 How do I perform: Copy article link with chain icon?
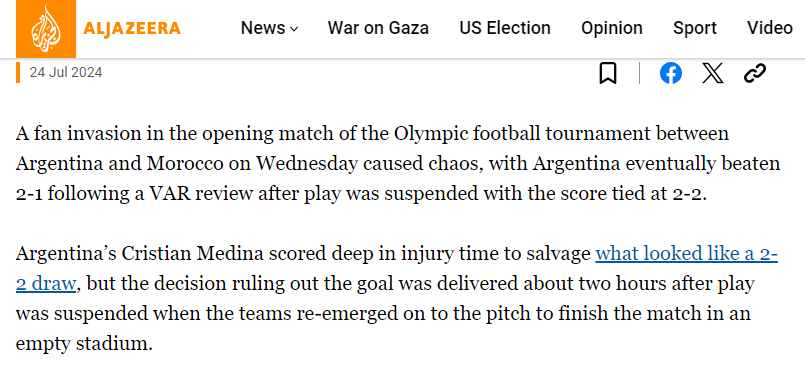[755, 73]
